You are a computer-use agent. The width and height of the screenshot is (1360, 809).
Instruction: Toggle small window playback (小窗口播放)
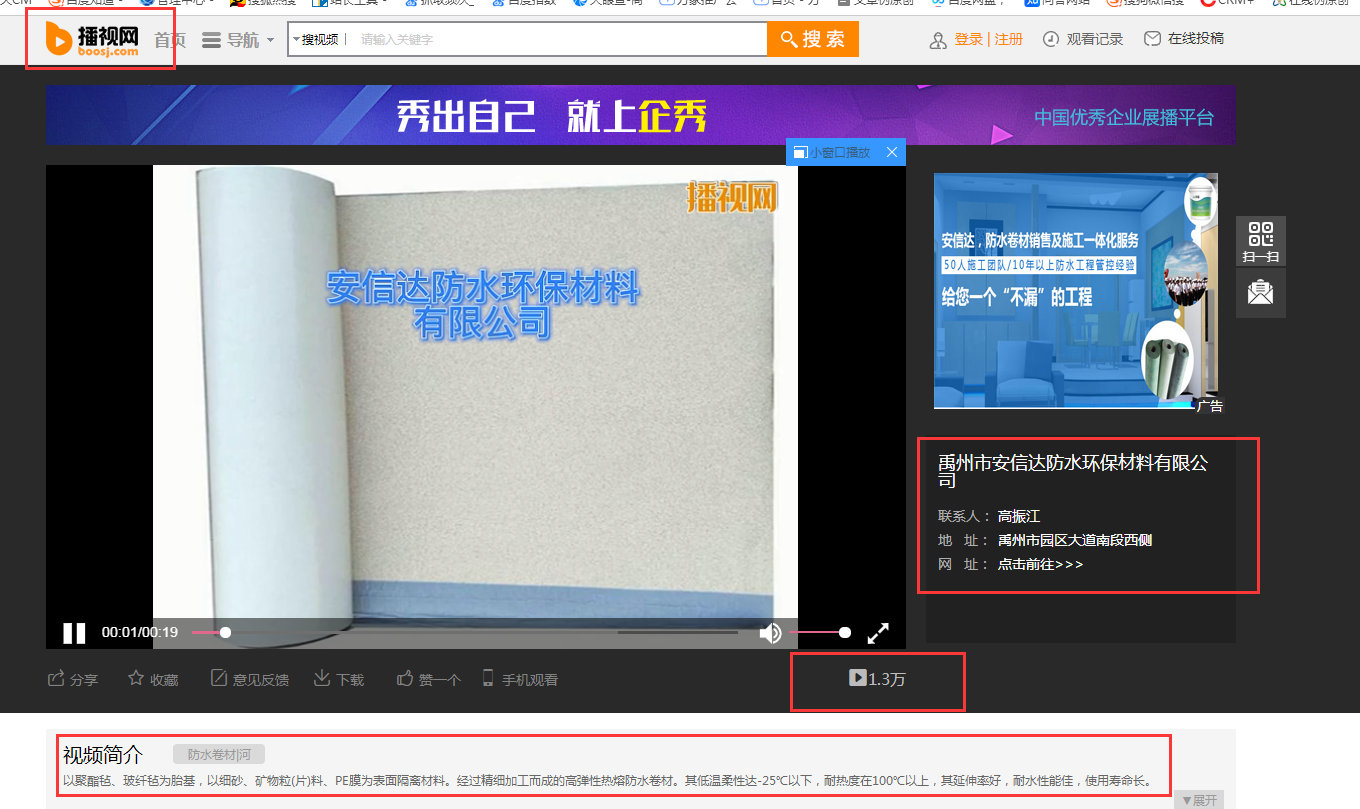832,152
